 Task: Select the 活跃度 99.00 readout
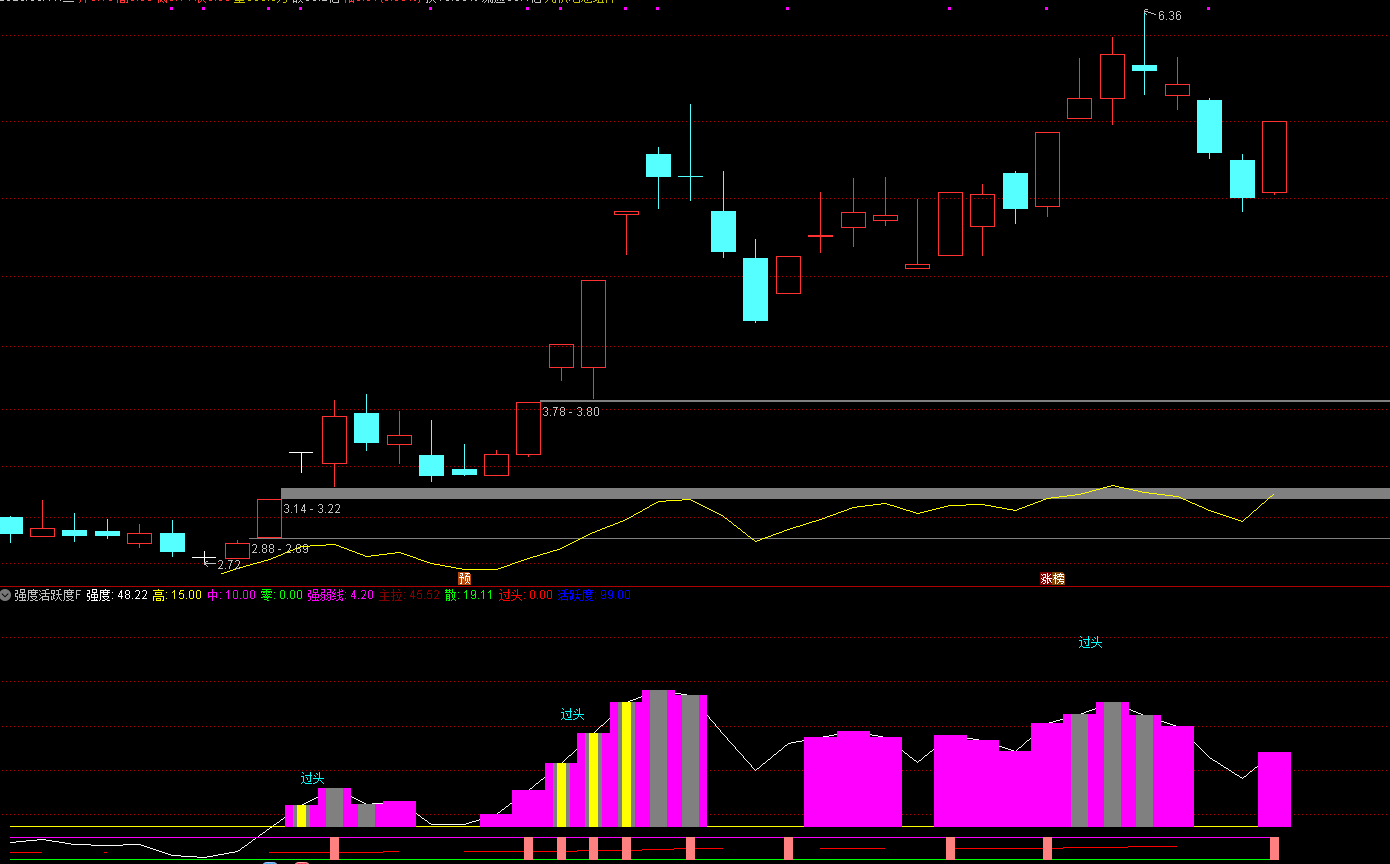(x=594, y=595)
